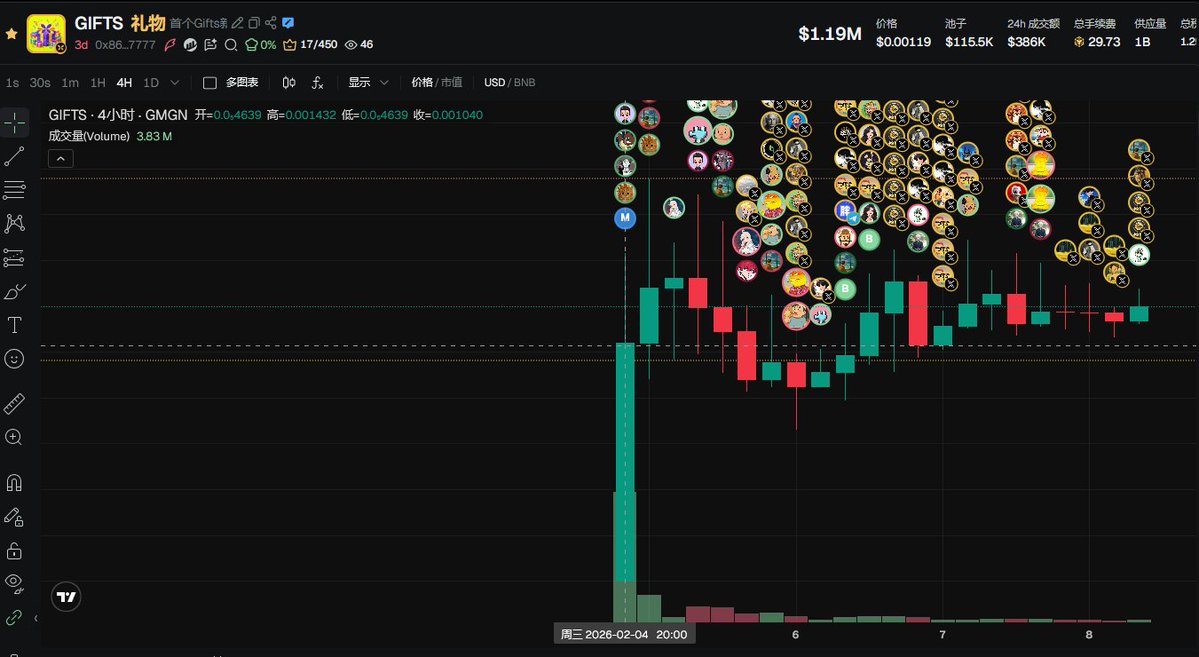Image resolution: width=1199 pixels, height=657 pixels.
Task: Open the emoji icons tool
Action: pyautogui.click(x=15, y=359)
